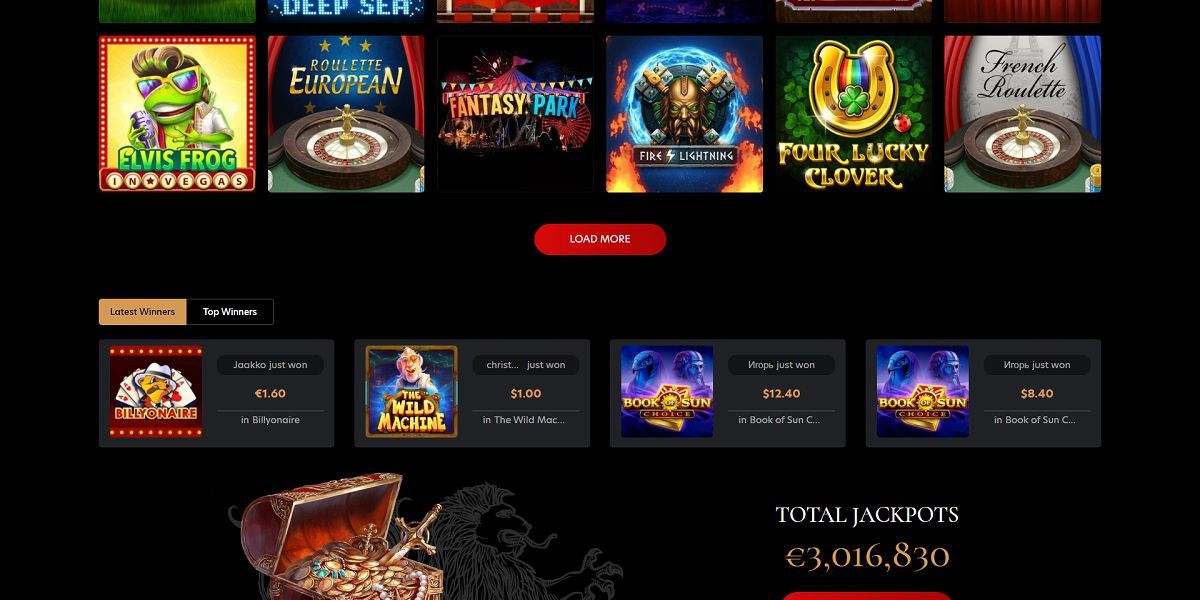The height and width of the screenshot is (600, 1200).
Task: Open Four Lucky Clover slot
Action: point(853,114)
